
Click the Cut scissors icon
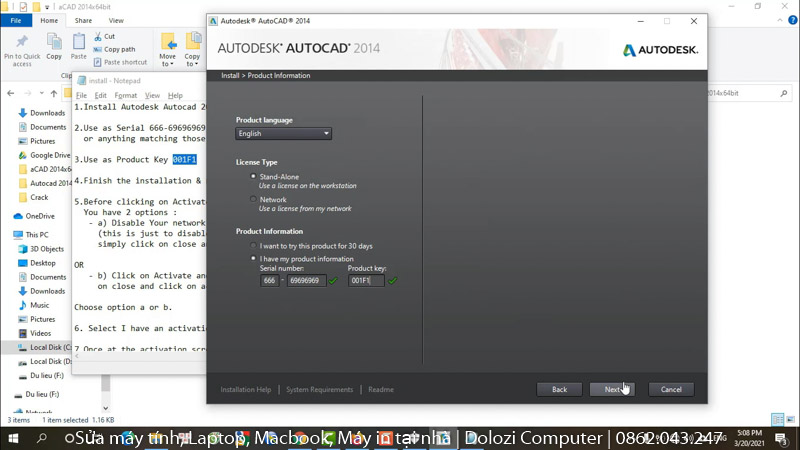click(97, 36)
